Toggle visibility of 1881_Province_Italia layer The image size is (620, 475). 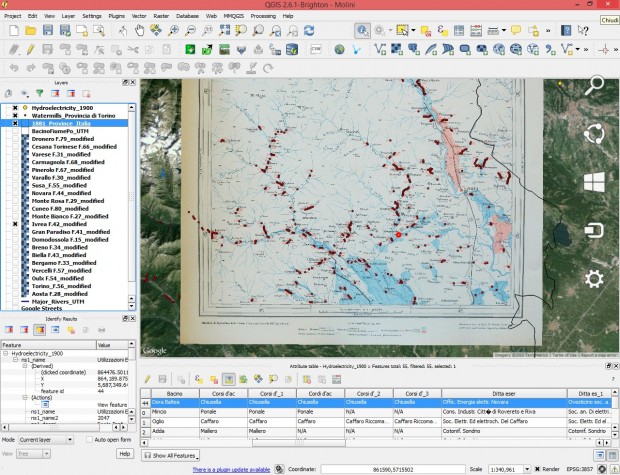[15, 123]
